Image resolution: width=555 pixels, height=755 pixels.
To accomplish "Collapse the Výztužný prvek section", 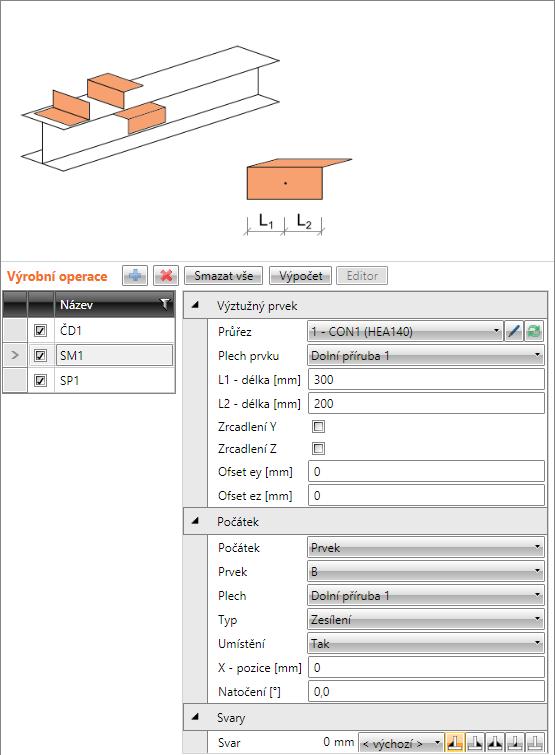I will coord(195,305).
